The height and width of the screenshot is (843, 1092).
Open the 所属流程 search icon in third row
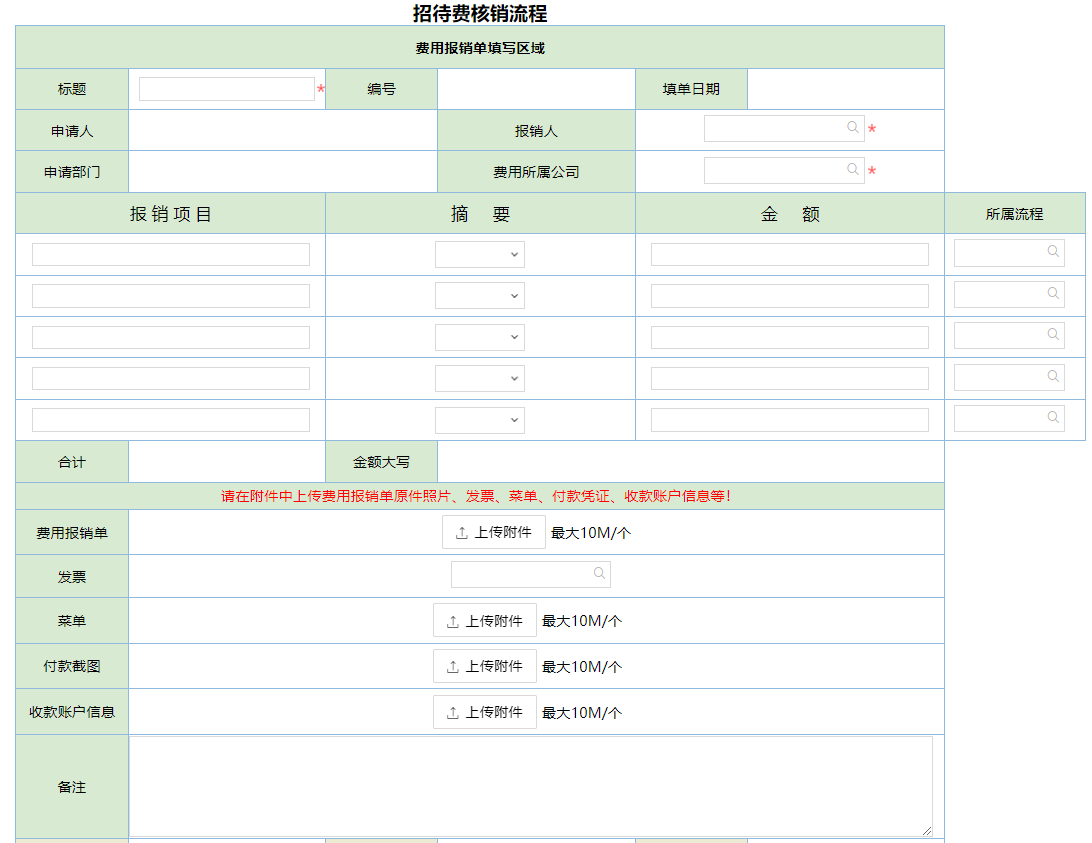point(1053,334)
